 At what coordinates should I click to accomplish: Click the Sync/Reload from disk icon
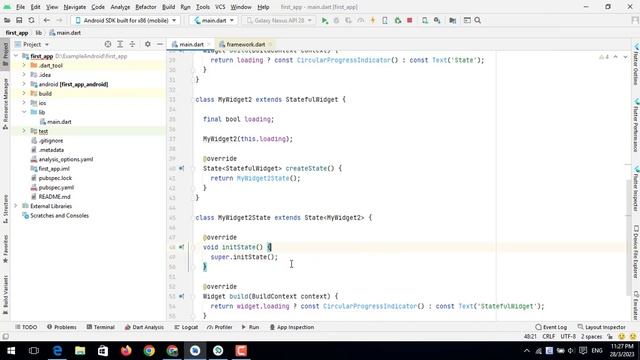31,20
